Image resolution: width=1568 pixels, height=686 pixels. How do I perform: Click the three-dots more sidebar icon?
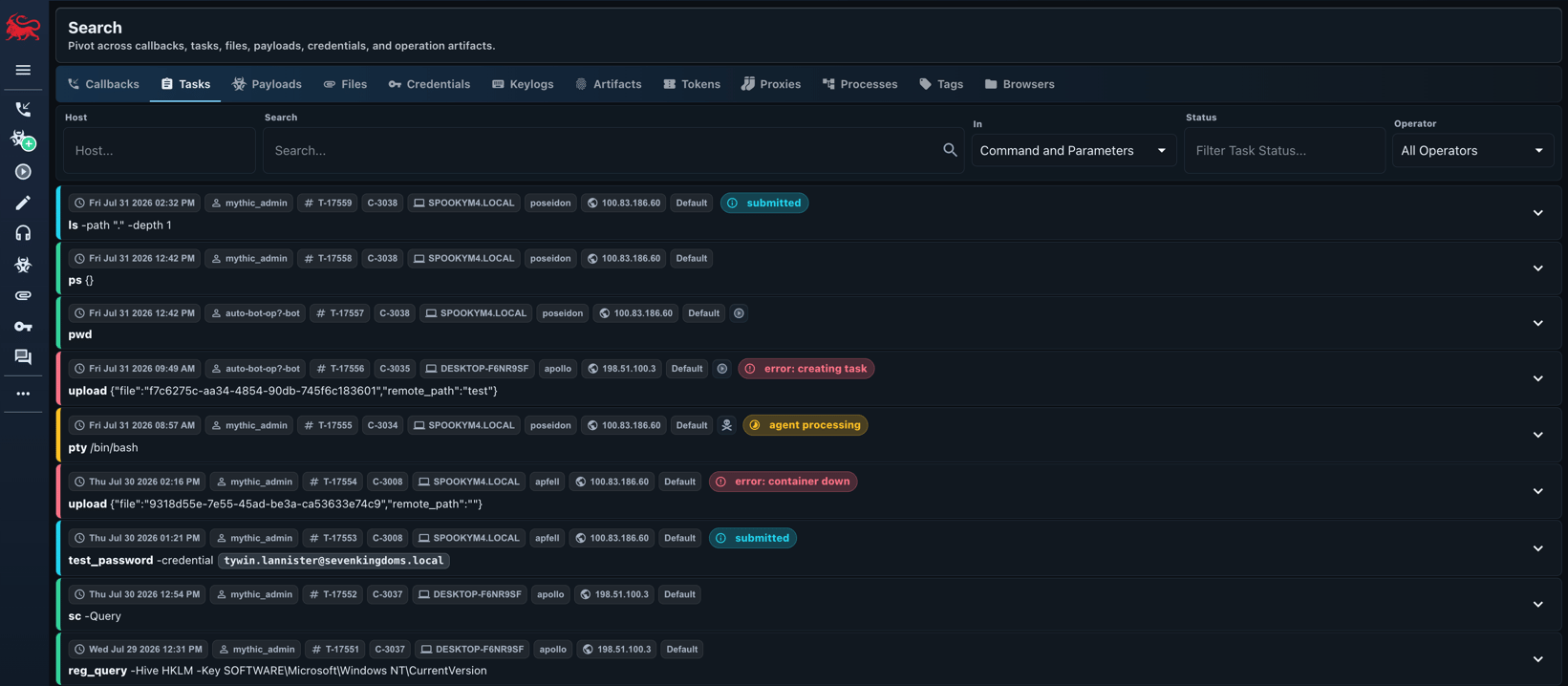[23, 394]
